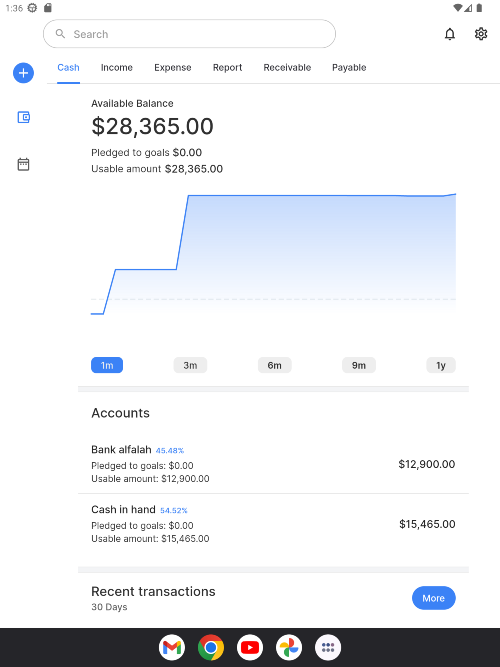Switch chart range to 3m
Screen dimensions: 500x667
(190, 365)
